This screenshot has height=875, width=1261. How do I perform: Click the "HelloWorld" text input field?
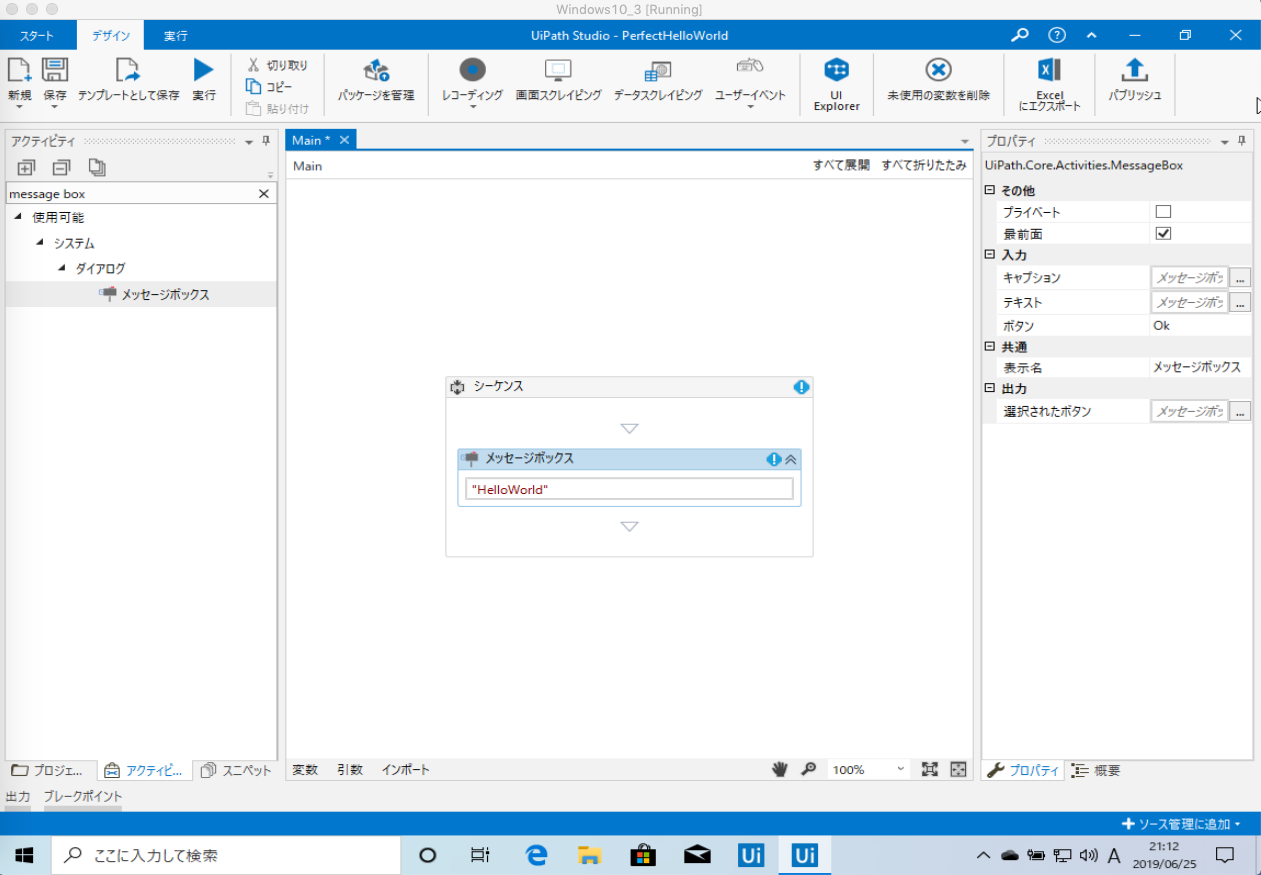[x=629, y=489]
